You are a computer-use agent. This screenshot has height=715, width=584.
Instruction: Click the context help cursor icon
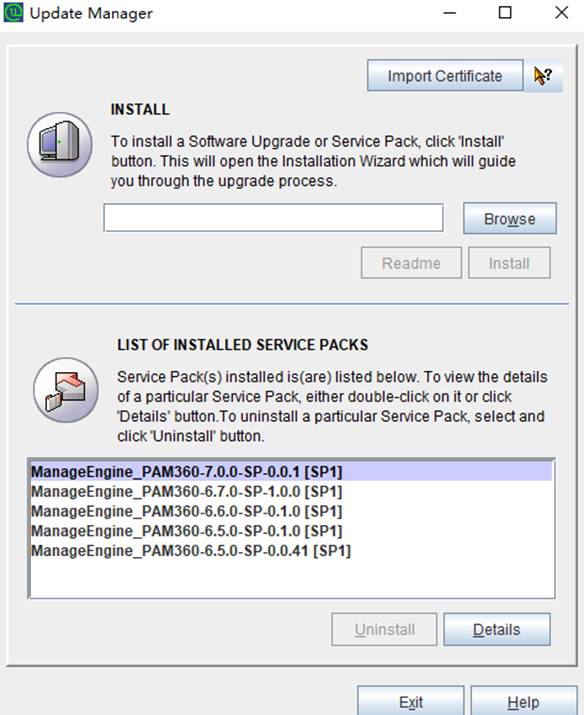click(x=543, y=76)
